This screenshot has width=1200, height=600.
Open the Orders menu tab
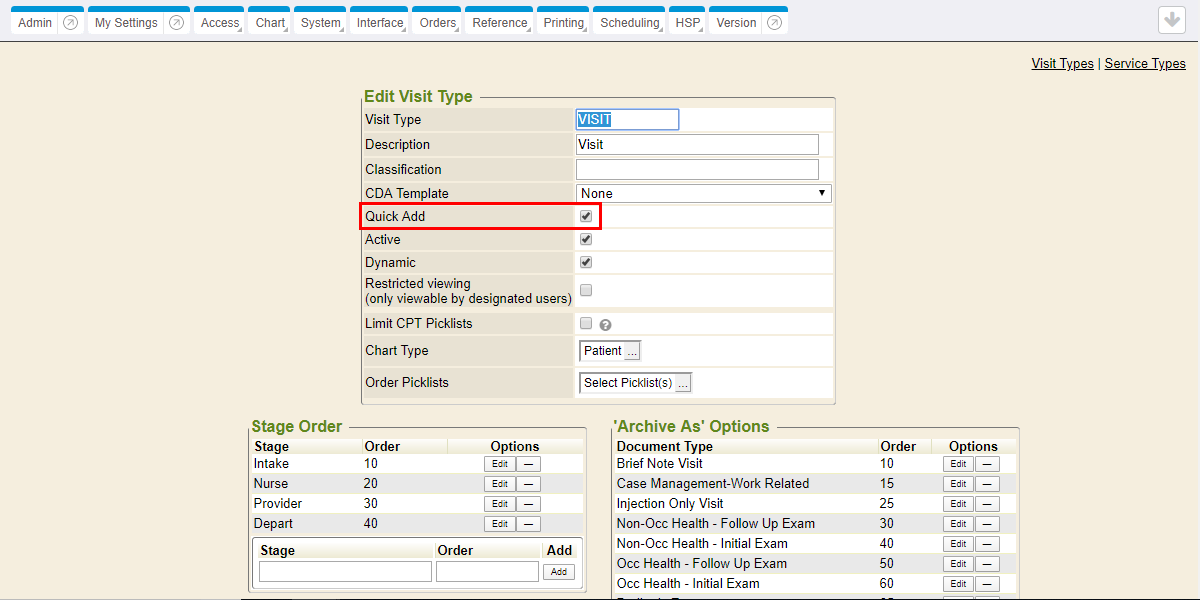coord(437,23)
